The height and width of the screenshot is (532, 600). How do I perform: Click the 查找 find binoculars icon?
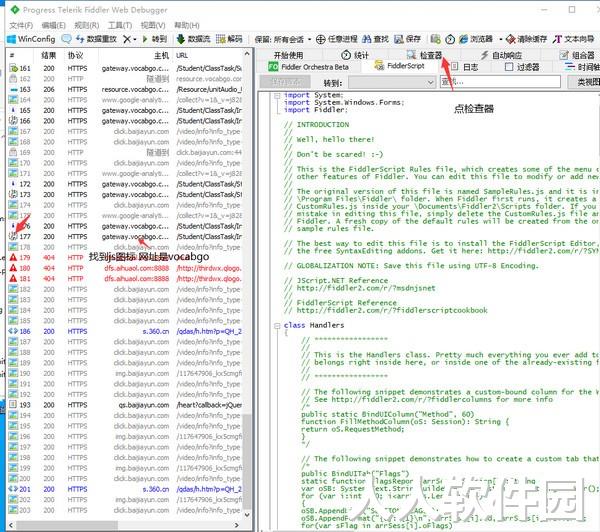367,39
